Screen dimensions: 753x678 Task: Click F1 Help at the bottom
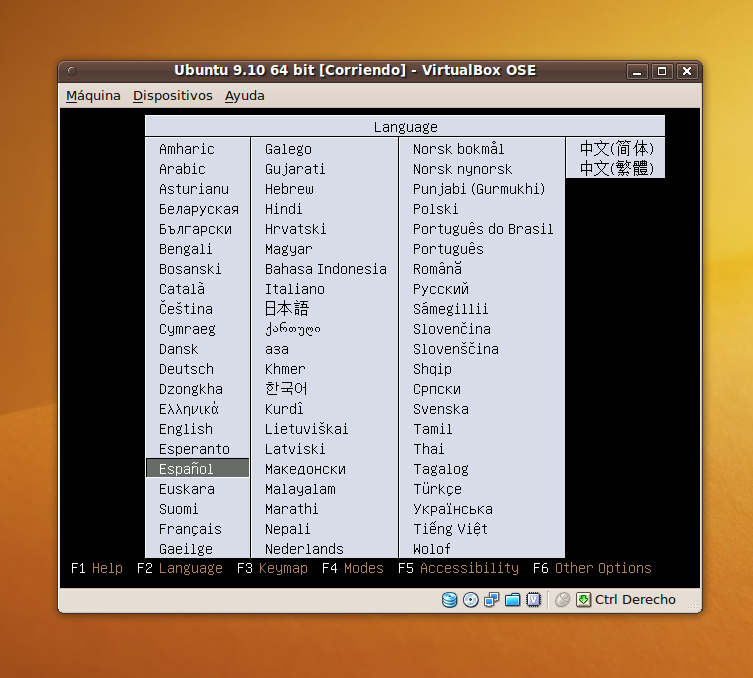click(x=97, y=568)
